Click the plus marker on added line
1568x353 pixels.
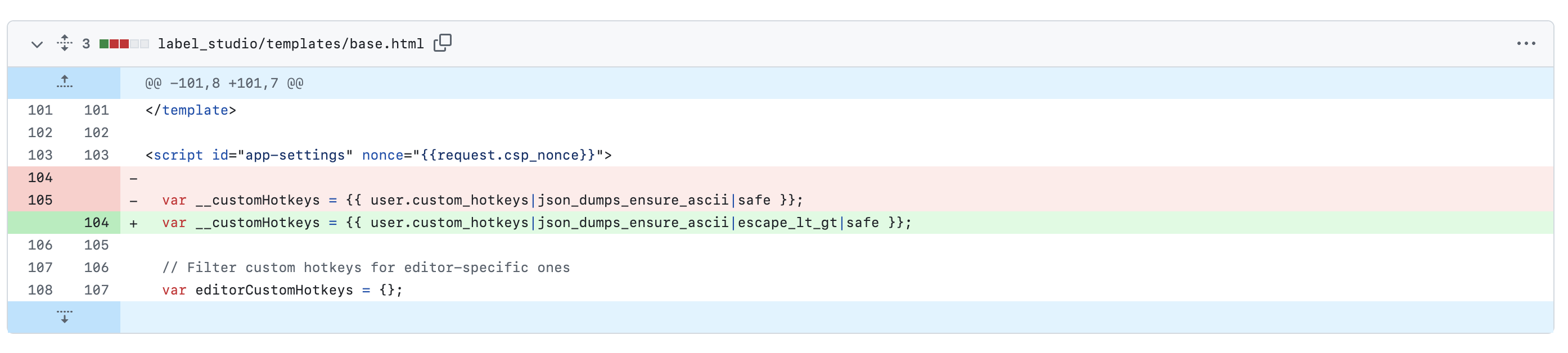[133, 223]
